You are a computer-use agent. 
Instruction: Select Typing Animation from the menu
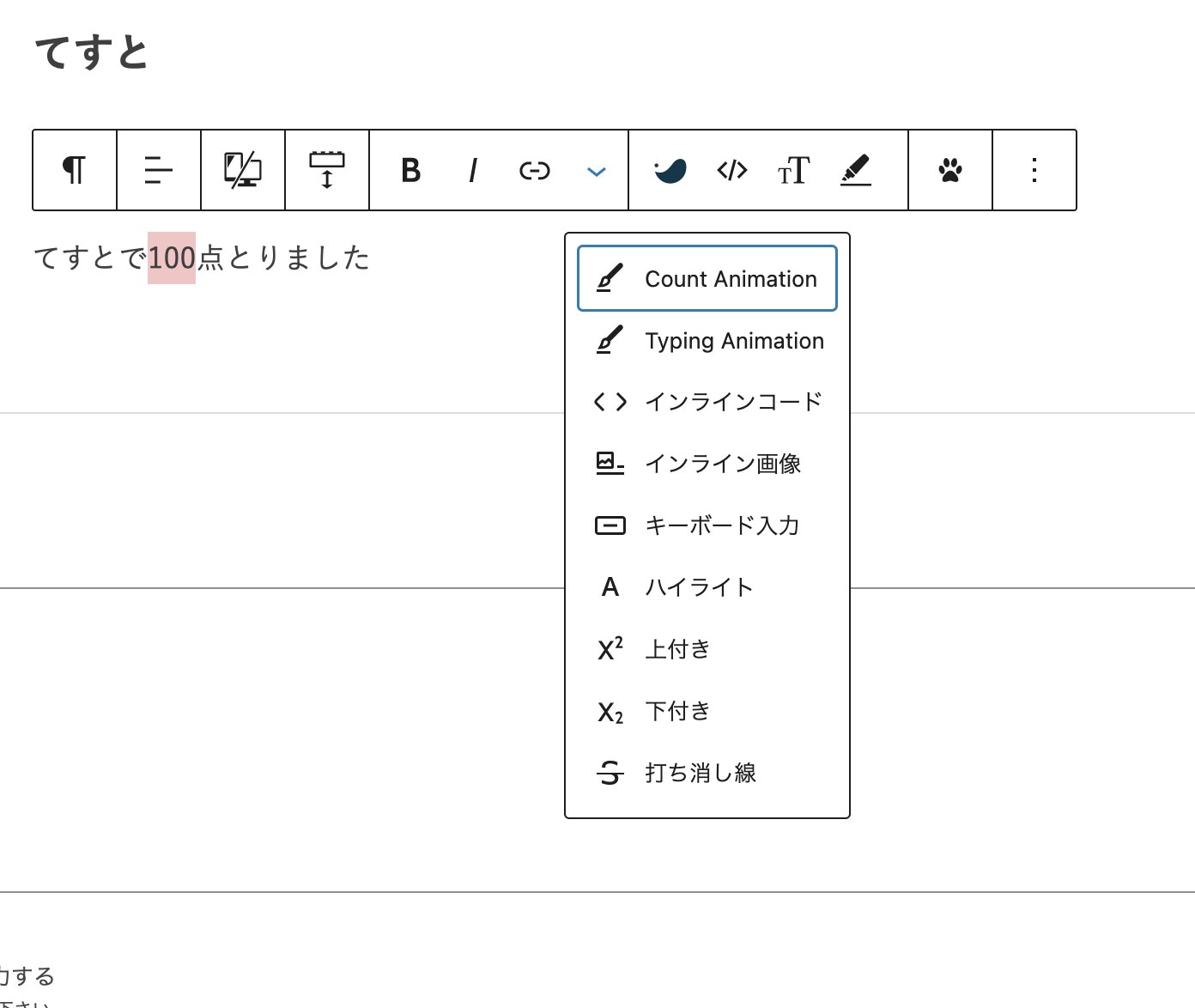click(707, 341)
